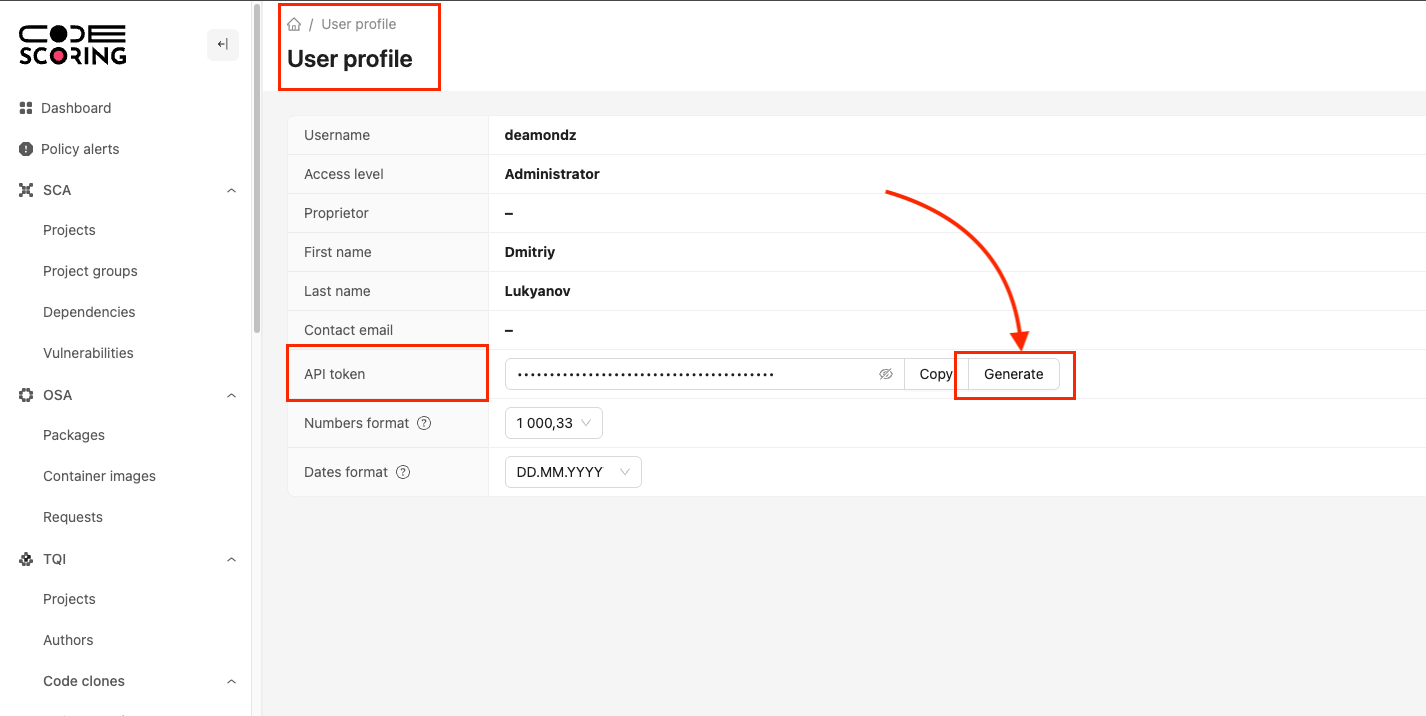Reveal the hidden API token value

(x=885, y=373)
